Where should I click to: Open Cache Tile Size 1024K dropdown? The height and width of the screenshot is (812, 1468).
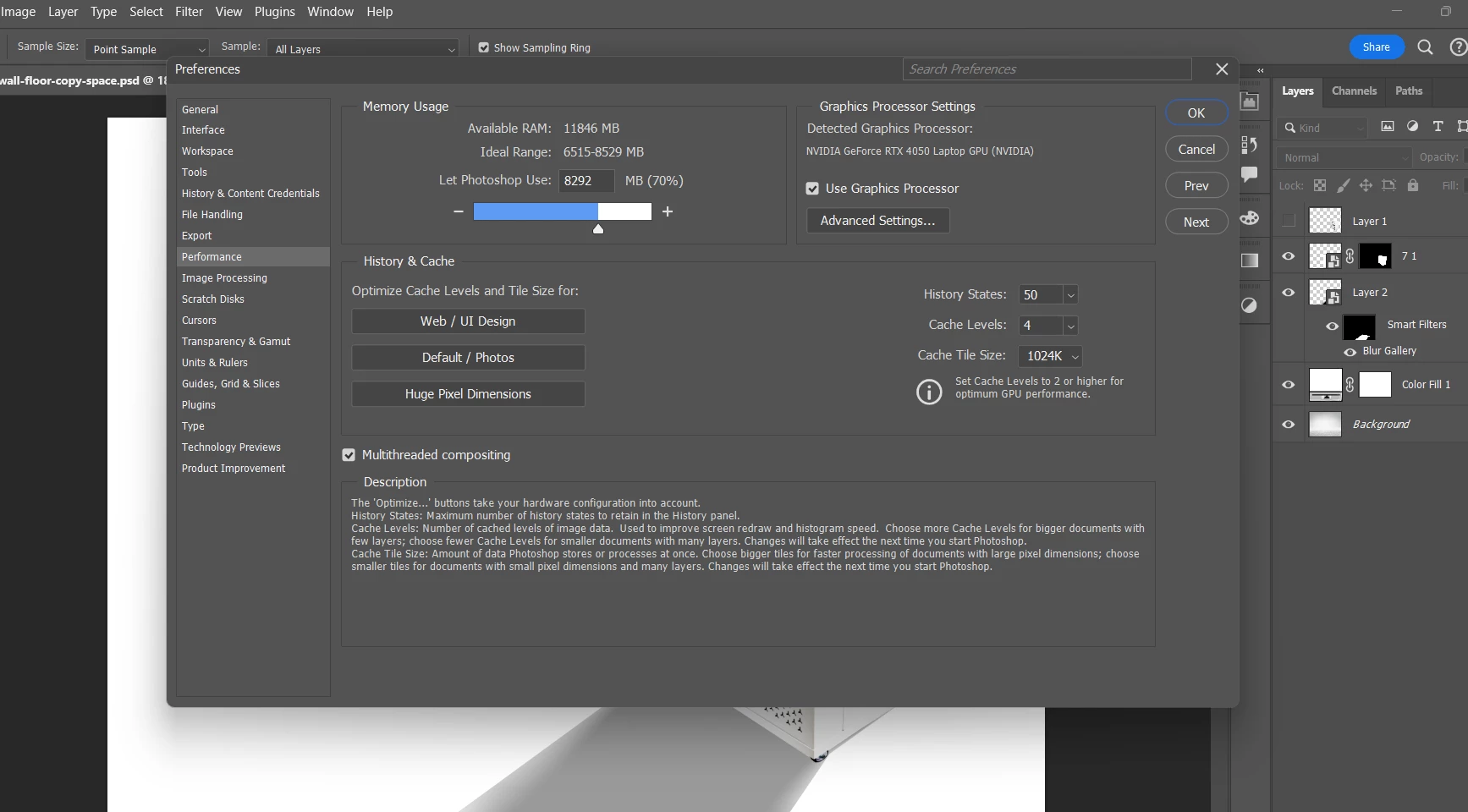point(1050,356)
